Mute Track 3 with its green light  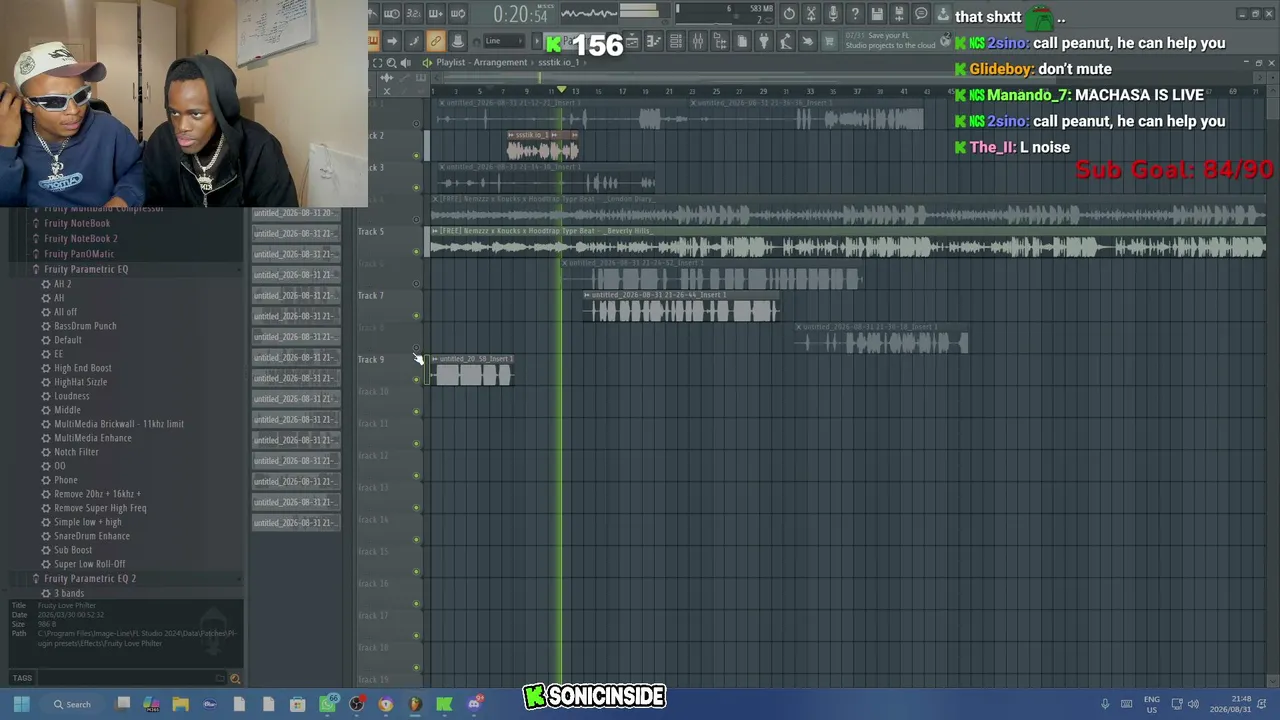coord(417,188)
